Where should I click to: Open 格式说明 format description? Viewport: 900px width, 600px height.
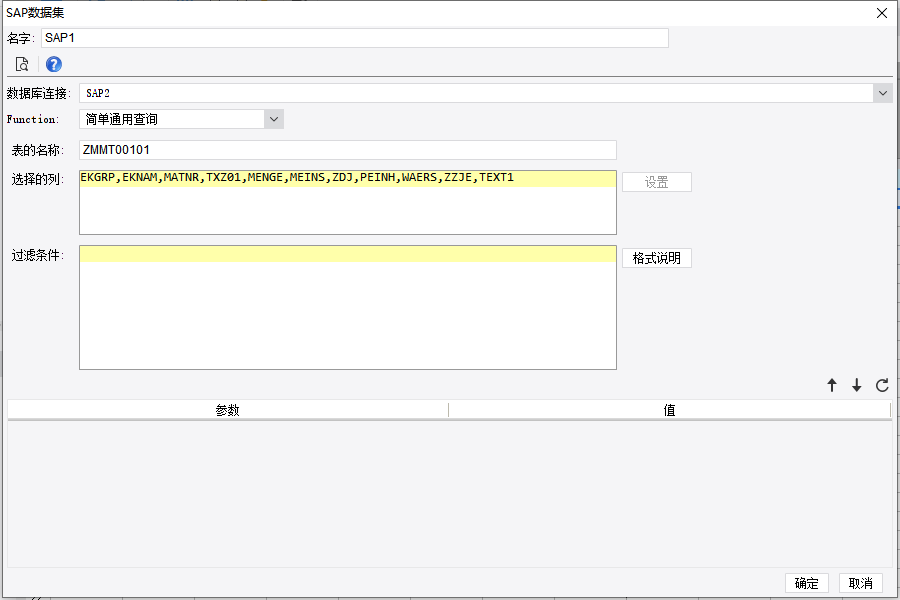point(657,258)
